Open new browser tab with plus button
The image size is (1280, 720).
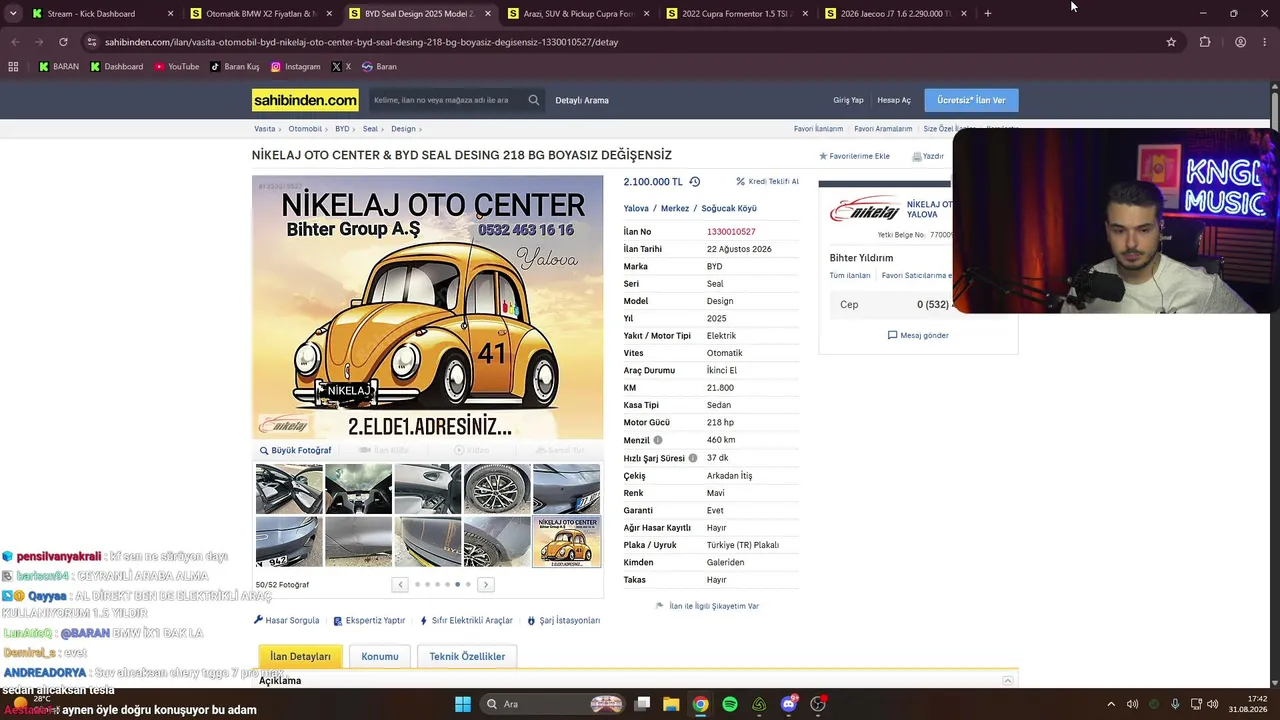point(987,14)
